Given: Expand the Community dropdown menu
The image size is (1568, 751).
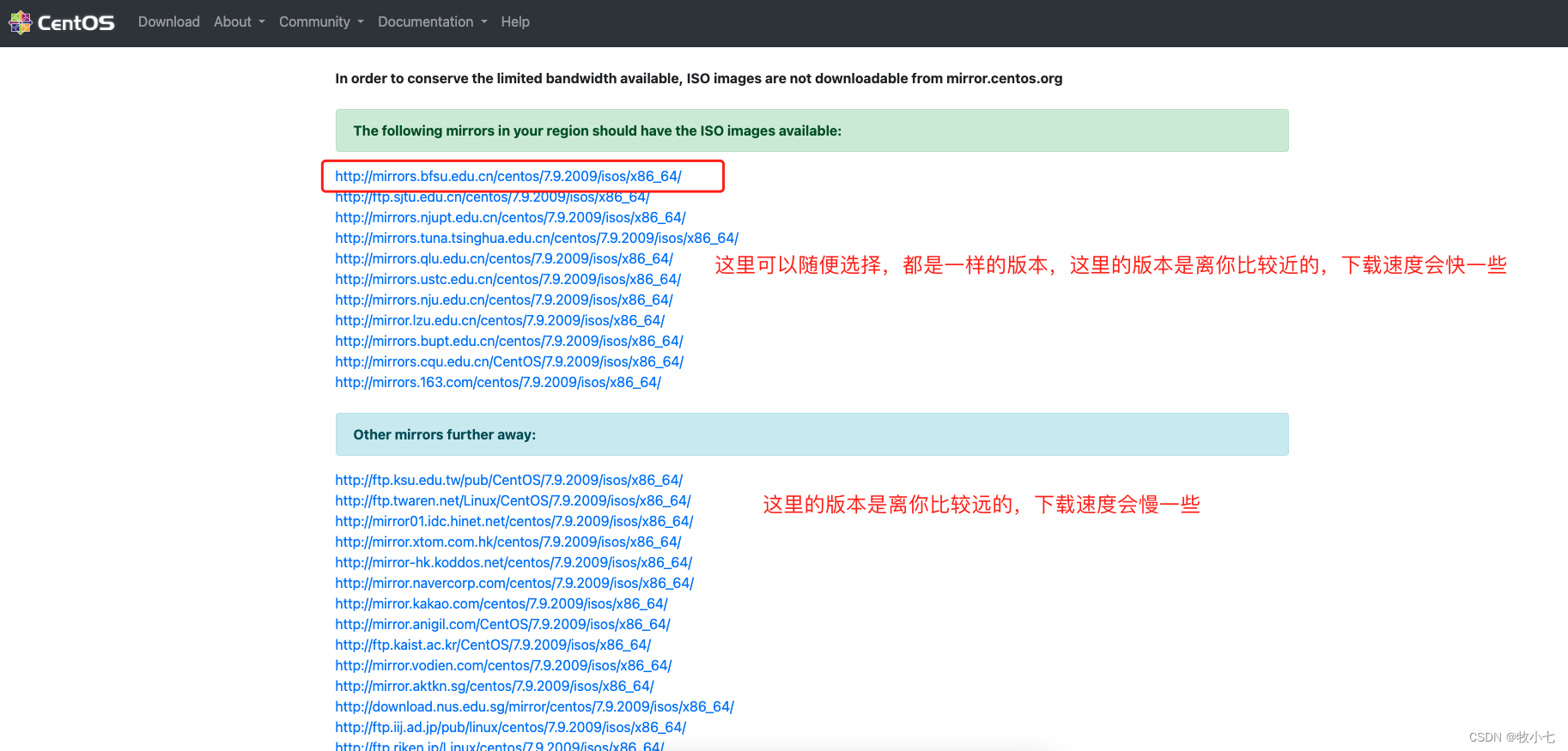Looking at the screenshot, I should 321,22.
